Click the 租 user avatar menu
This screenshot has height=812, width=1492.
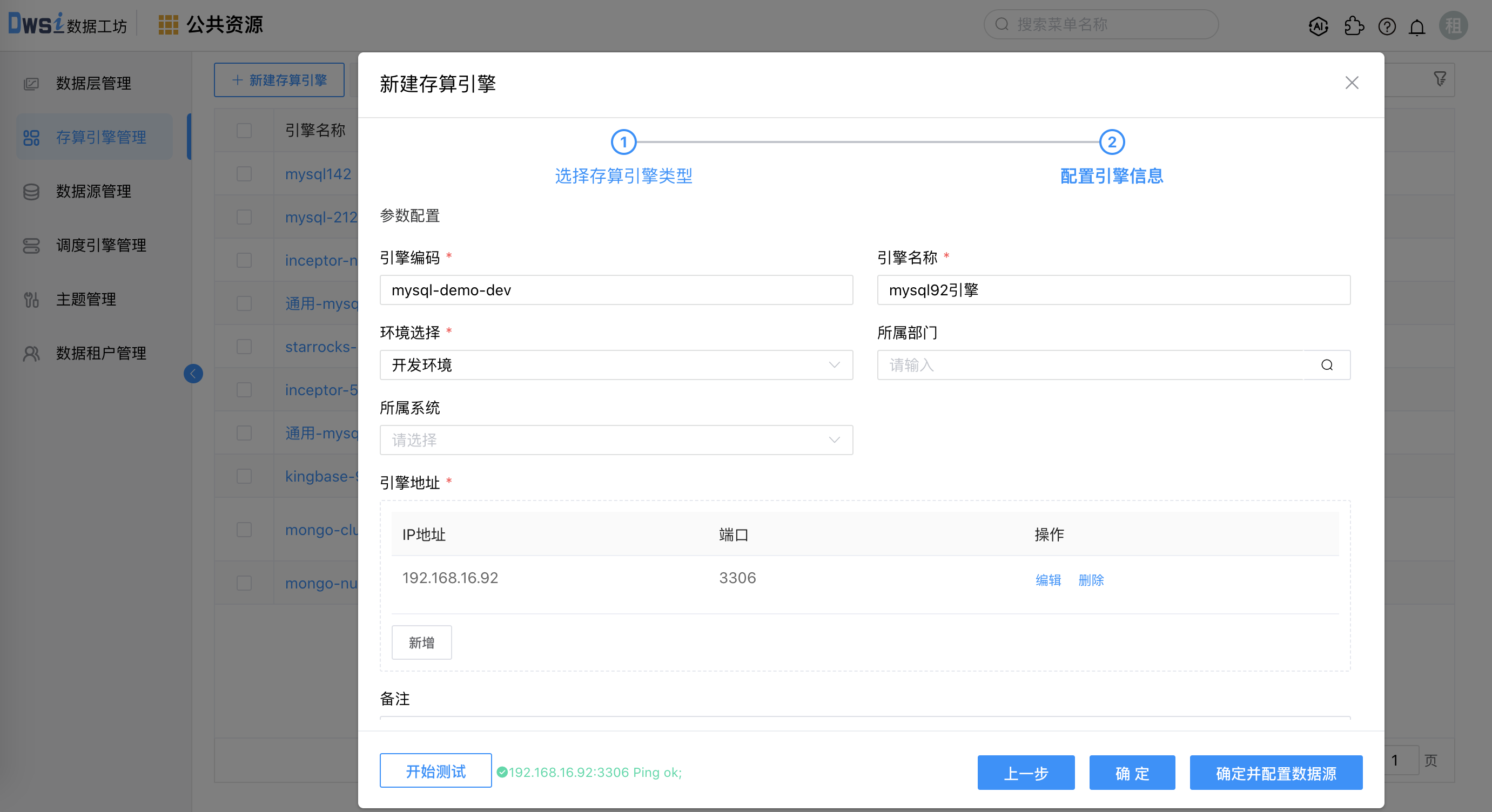click(1453, 26)
